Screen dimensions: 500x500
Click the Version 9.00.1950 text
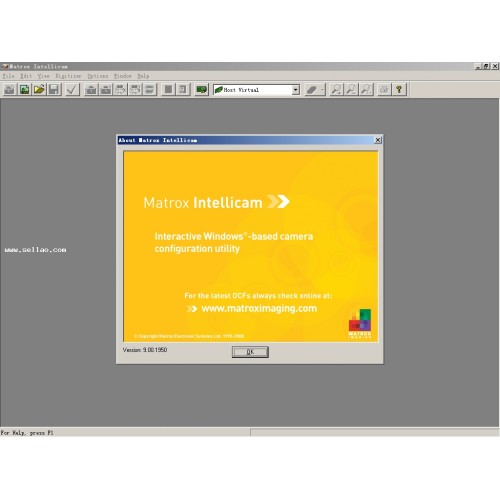pos(145,350)
